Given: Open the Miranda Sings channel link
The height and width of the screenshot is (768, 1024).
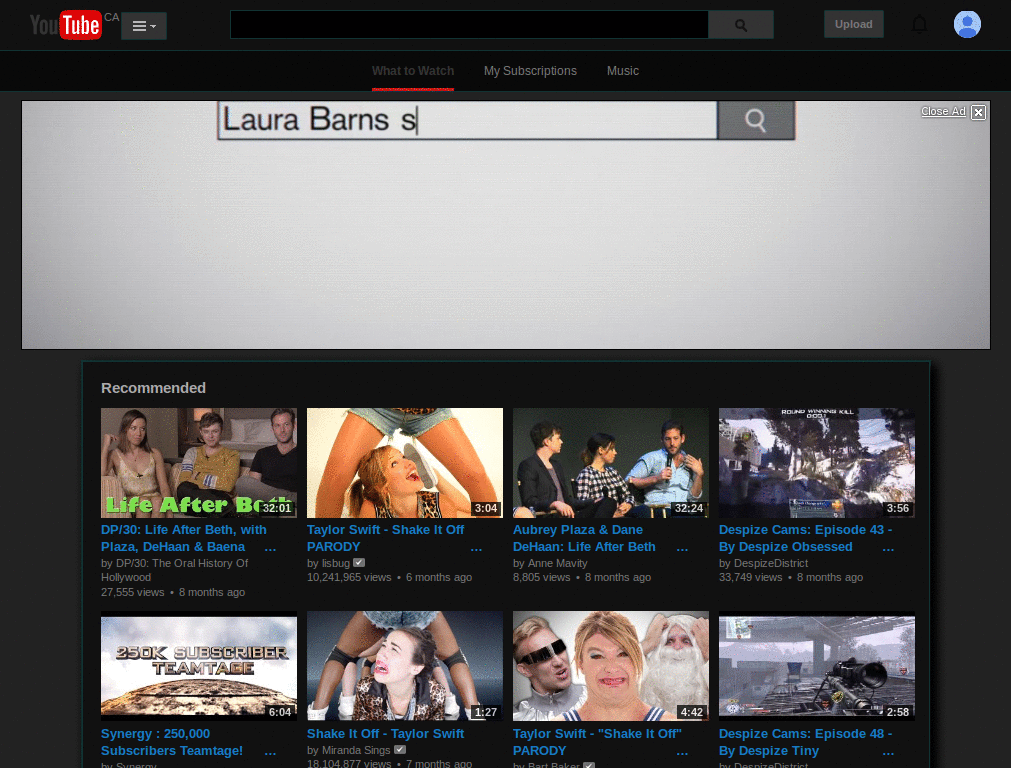Looking at the screenshot, I should [356, 750].
